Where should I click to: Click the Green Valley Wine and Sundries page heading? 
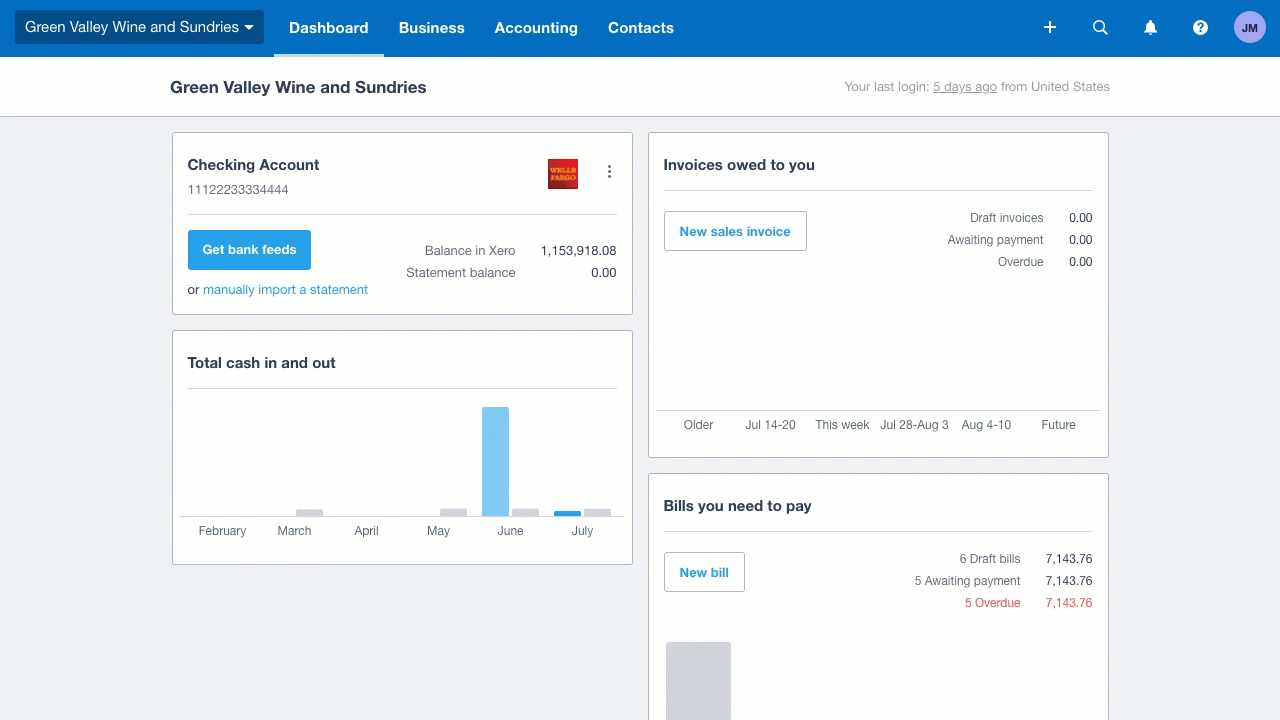298,87
